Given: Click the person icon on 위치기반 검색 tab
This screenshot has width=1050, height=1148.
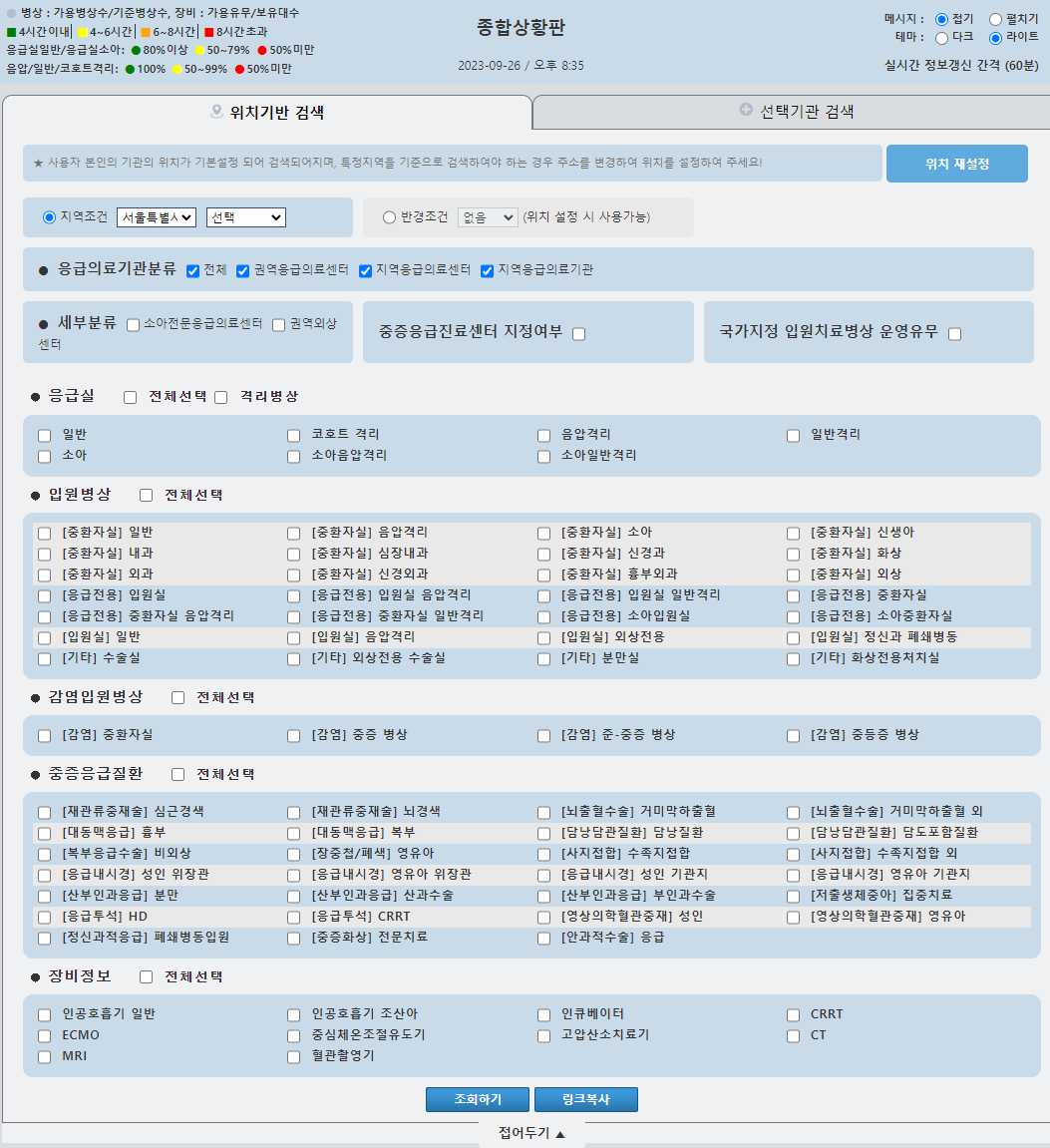Looking at the screenshot, I should [216, 112].
